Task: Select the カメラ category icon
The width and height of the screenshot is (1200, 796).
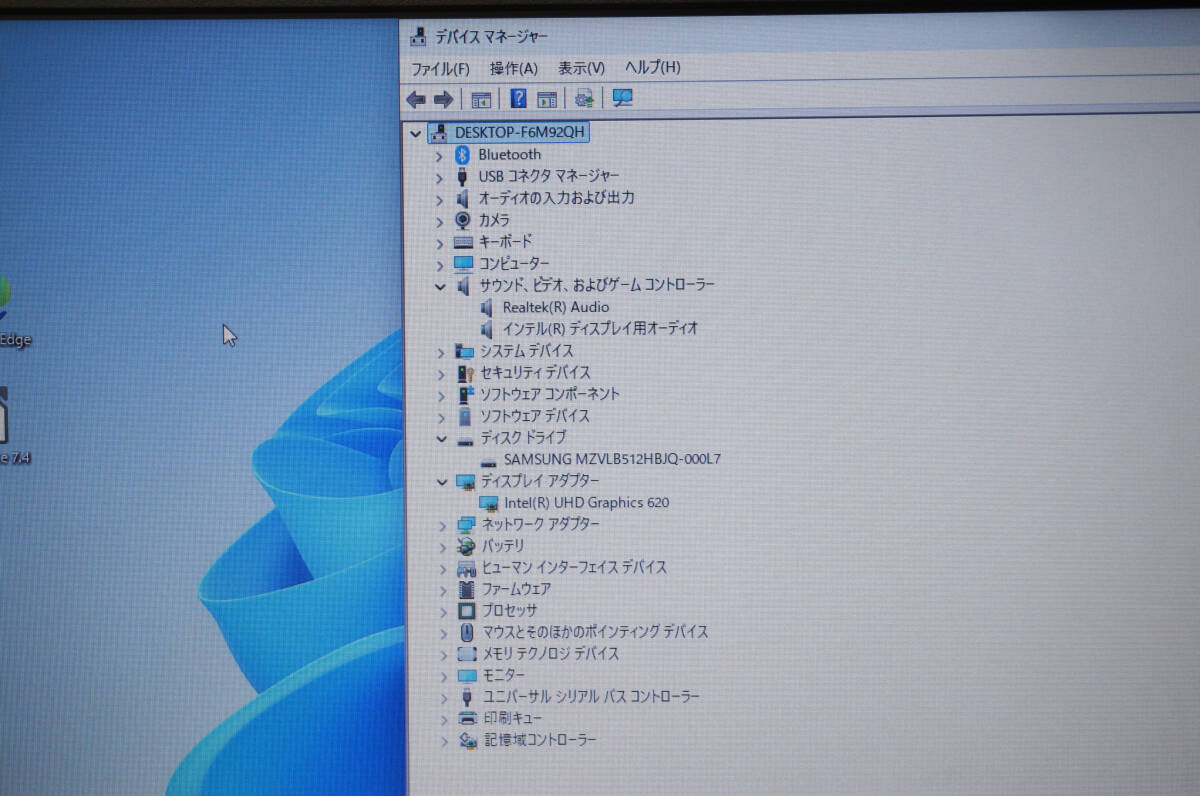Action: (x=463, y=220)
